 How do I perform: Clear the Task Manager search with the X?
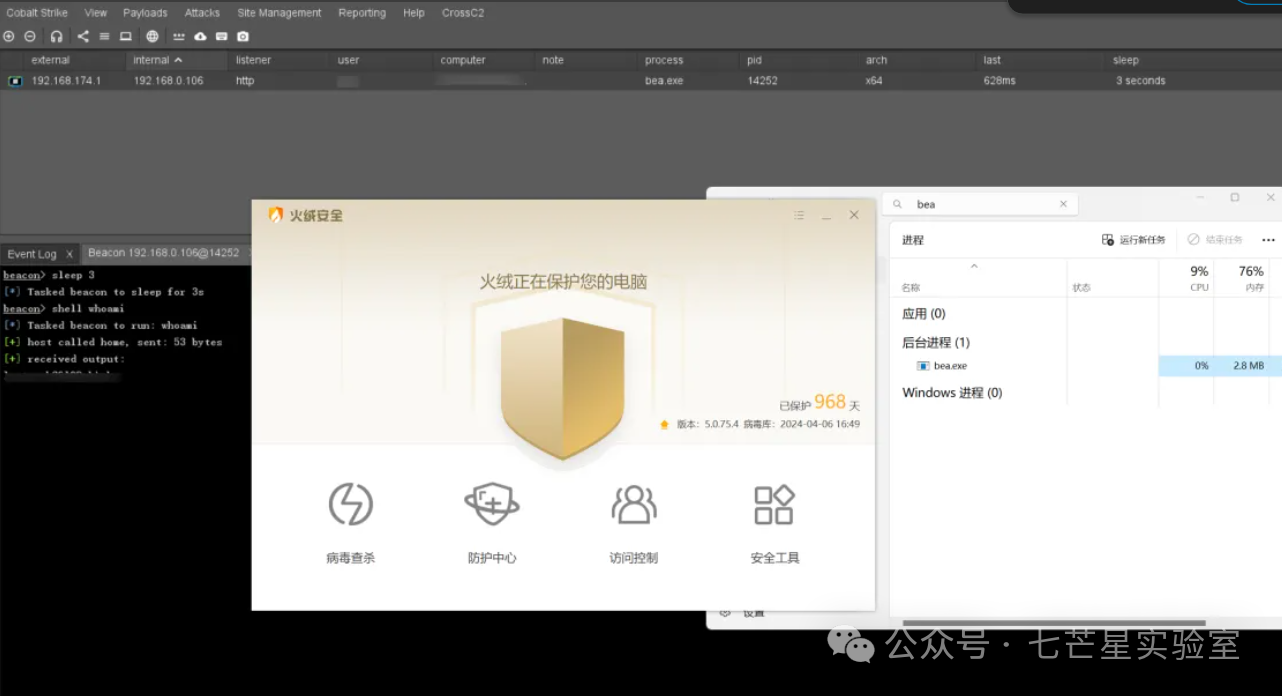click(1063, 204)
